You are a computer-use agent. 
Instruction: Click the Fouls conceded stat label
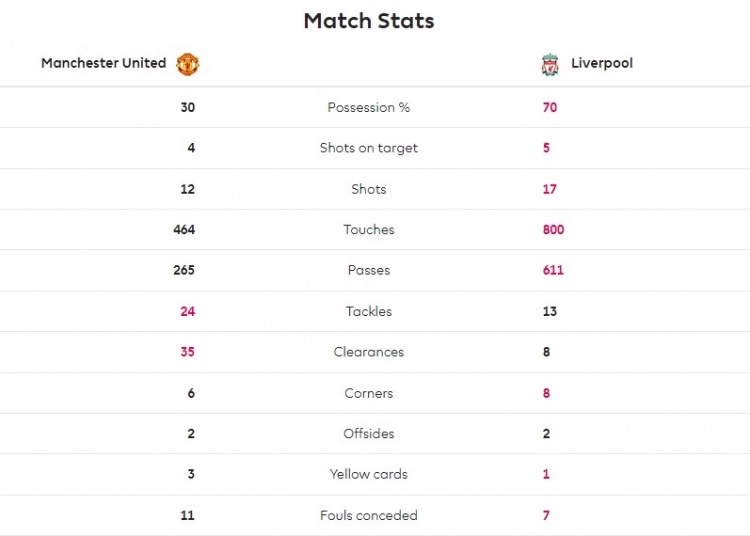tap(369, 515)
